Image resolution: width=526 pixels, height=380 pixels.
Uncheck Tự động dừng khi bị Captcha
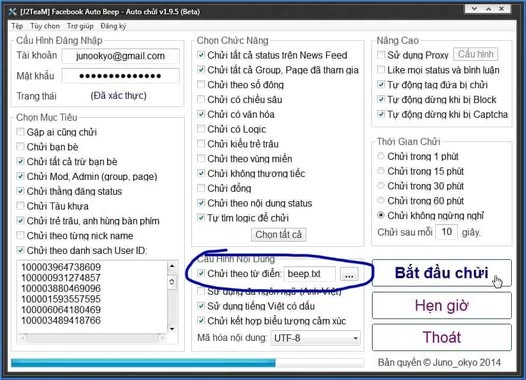point(381,114)
